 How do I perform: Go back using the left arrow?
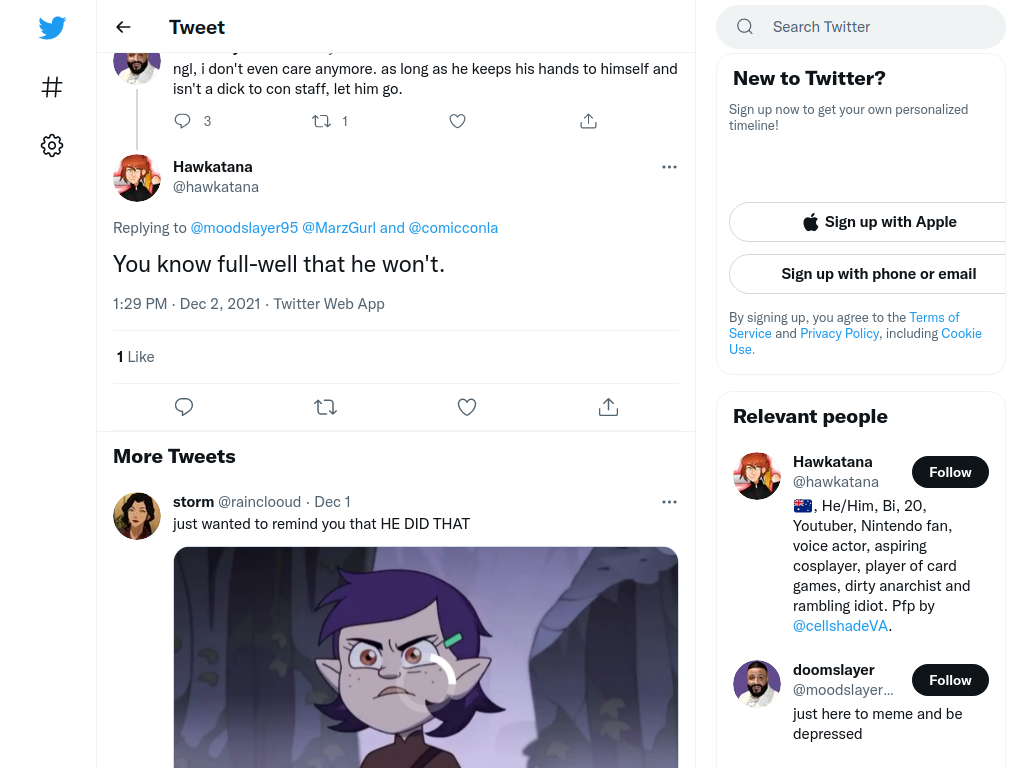pyautogui.click(x=123, y=27)
